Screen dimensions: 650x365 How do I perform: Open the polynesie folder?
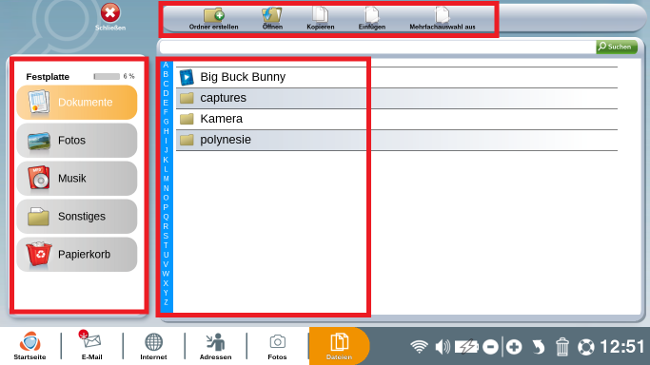[x=397, y=140]
